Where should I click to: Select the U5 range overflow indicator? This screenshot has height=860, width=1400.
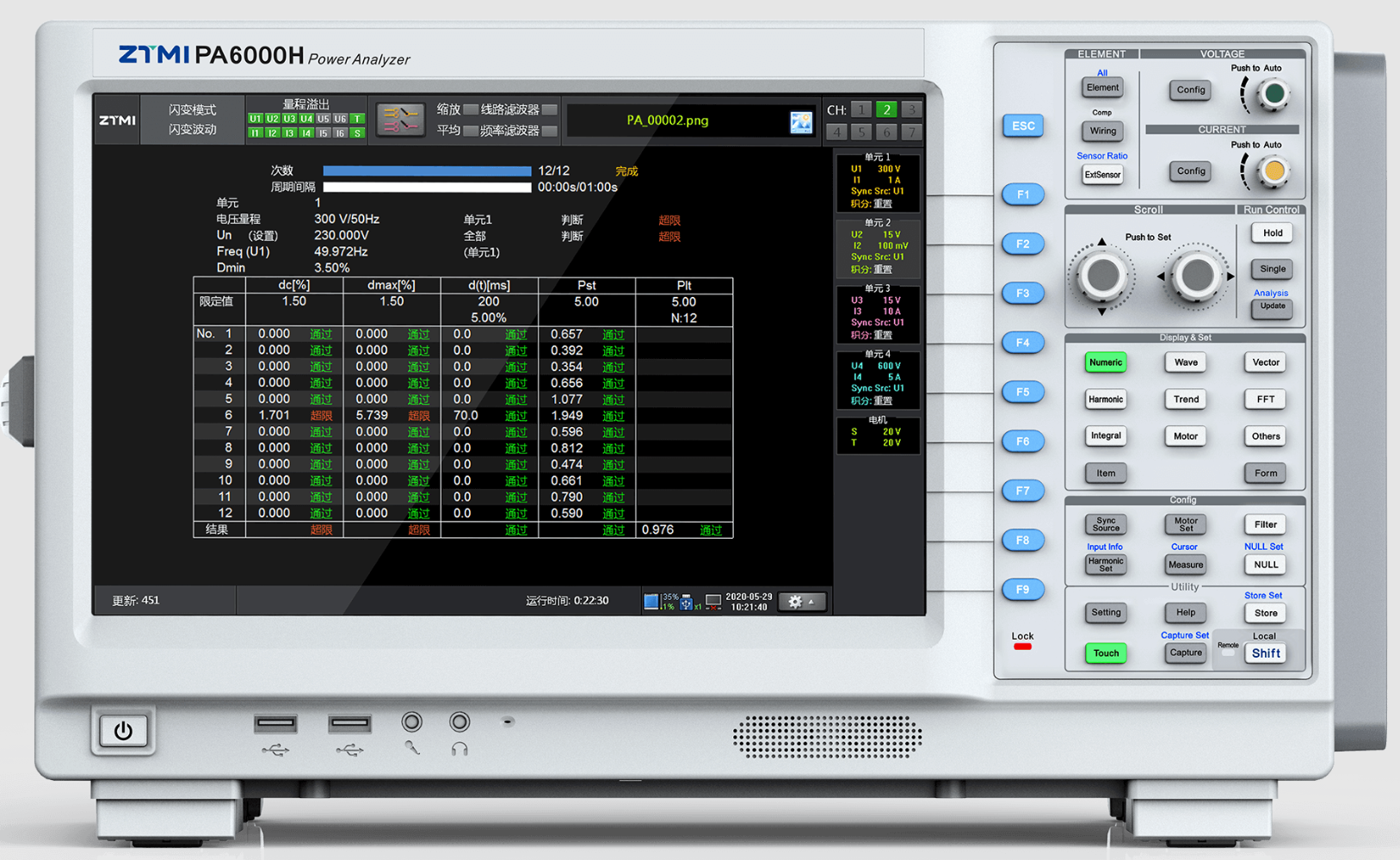(324, 119)
